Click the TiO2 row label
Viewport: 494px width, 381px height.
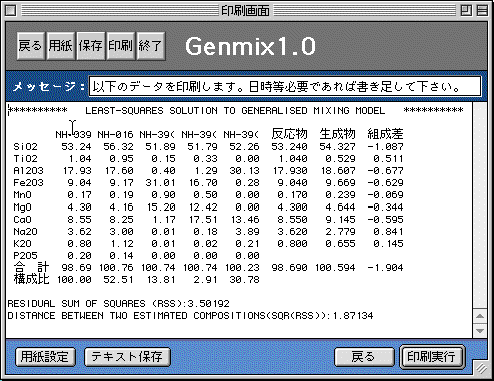[x=25, y=159]
